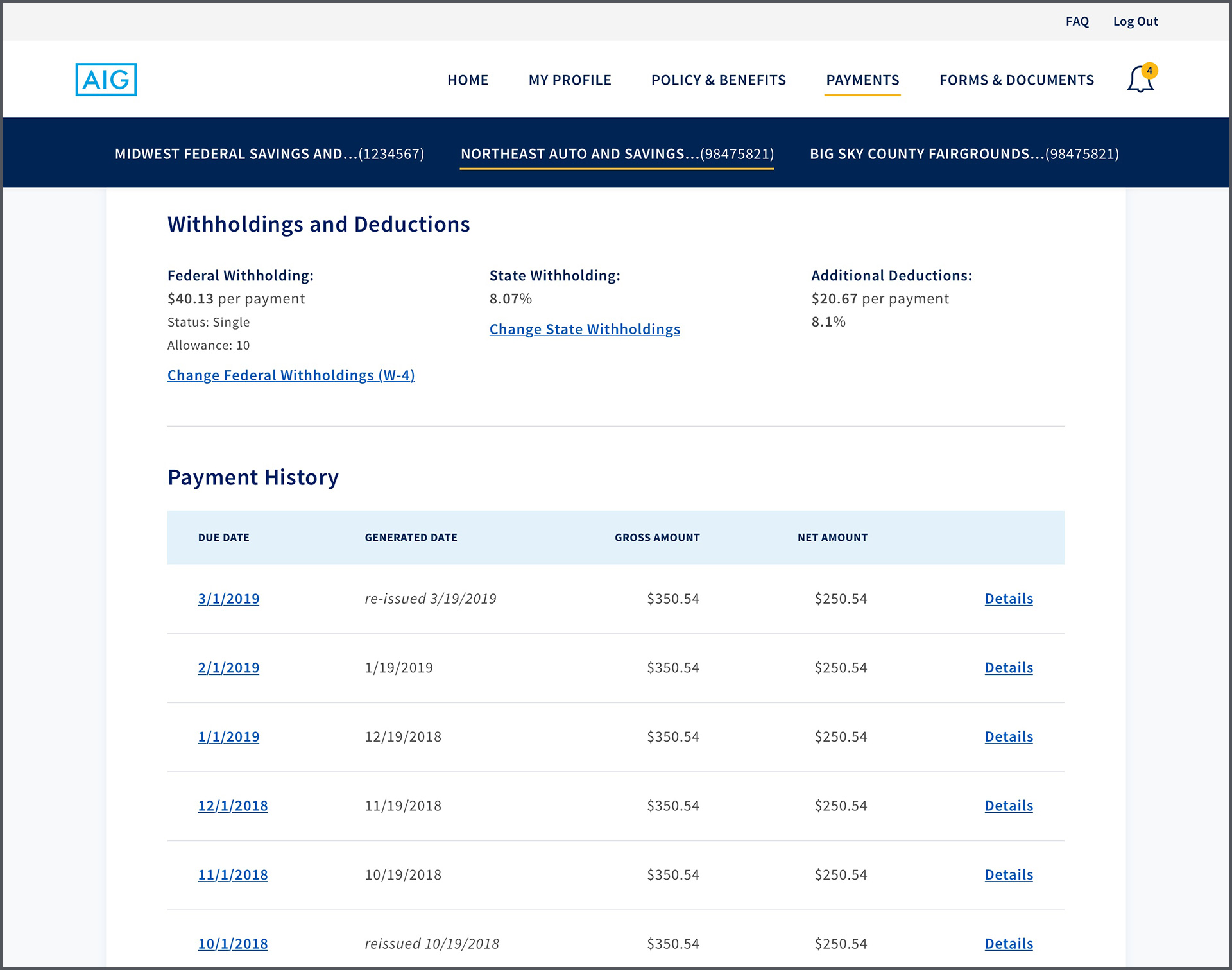Viewport: 1232px width, 970px height.
Task: Open the 12/1/2018 due date link
Action: pyautogui.click(x=233, y=806)
